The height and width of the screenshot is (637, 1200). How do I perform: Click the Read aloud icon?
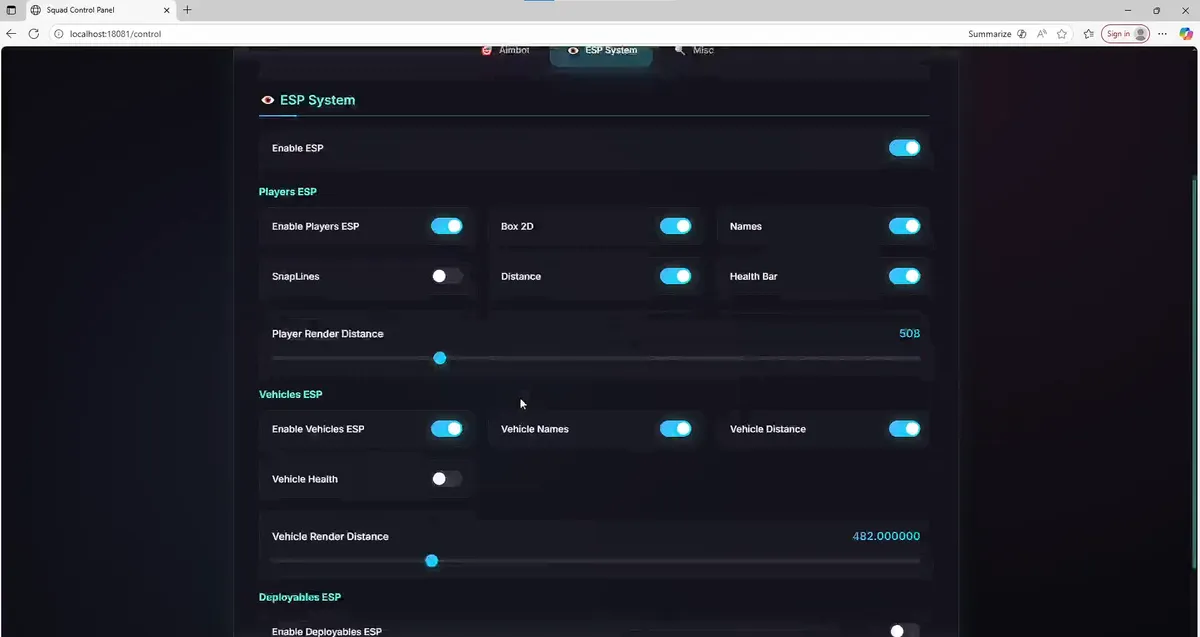click(x=1042, y=33)
